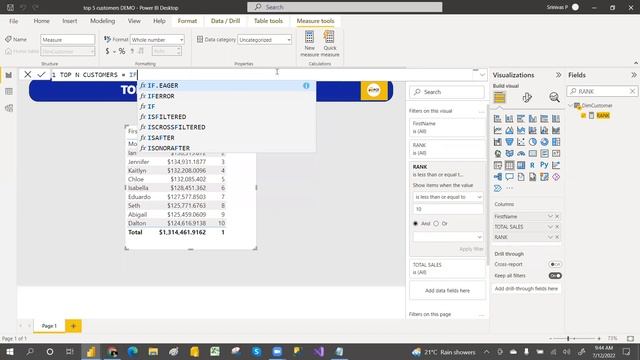Pick the gauge visual
640x360 pixels.
coord(521,154)
